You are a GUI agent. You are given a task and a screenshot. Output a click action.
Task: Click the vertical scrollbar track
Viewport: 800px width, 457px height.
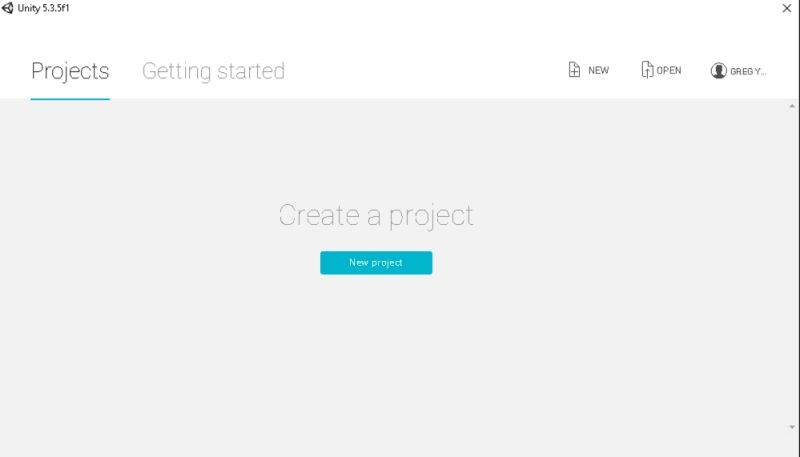point(792,267)
